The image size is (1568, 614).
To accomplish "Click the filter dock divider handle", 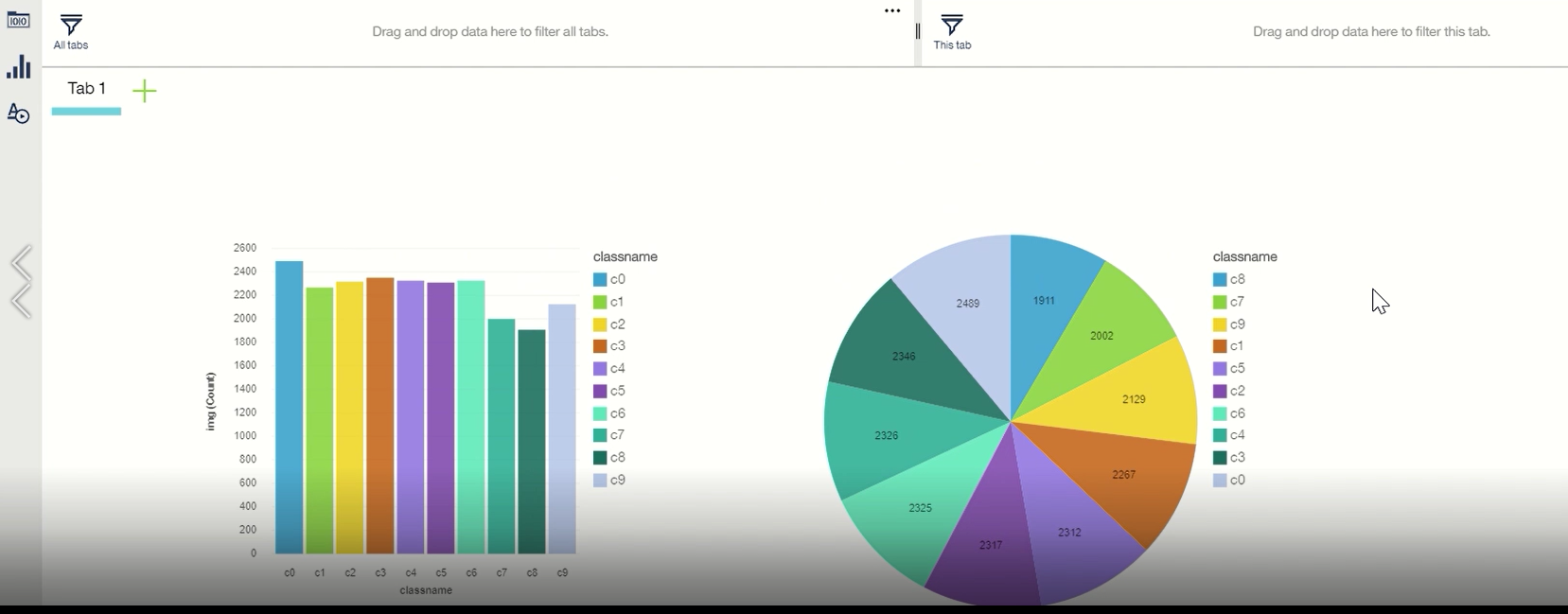I will [917, 32].
